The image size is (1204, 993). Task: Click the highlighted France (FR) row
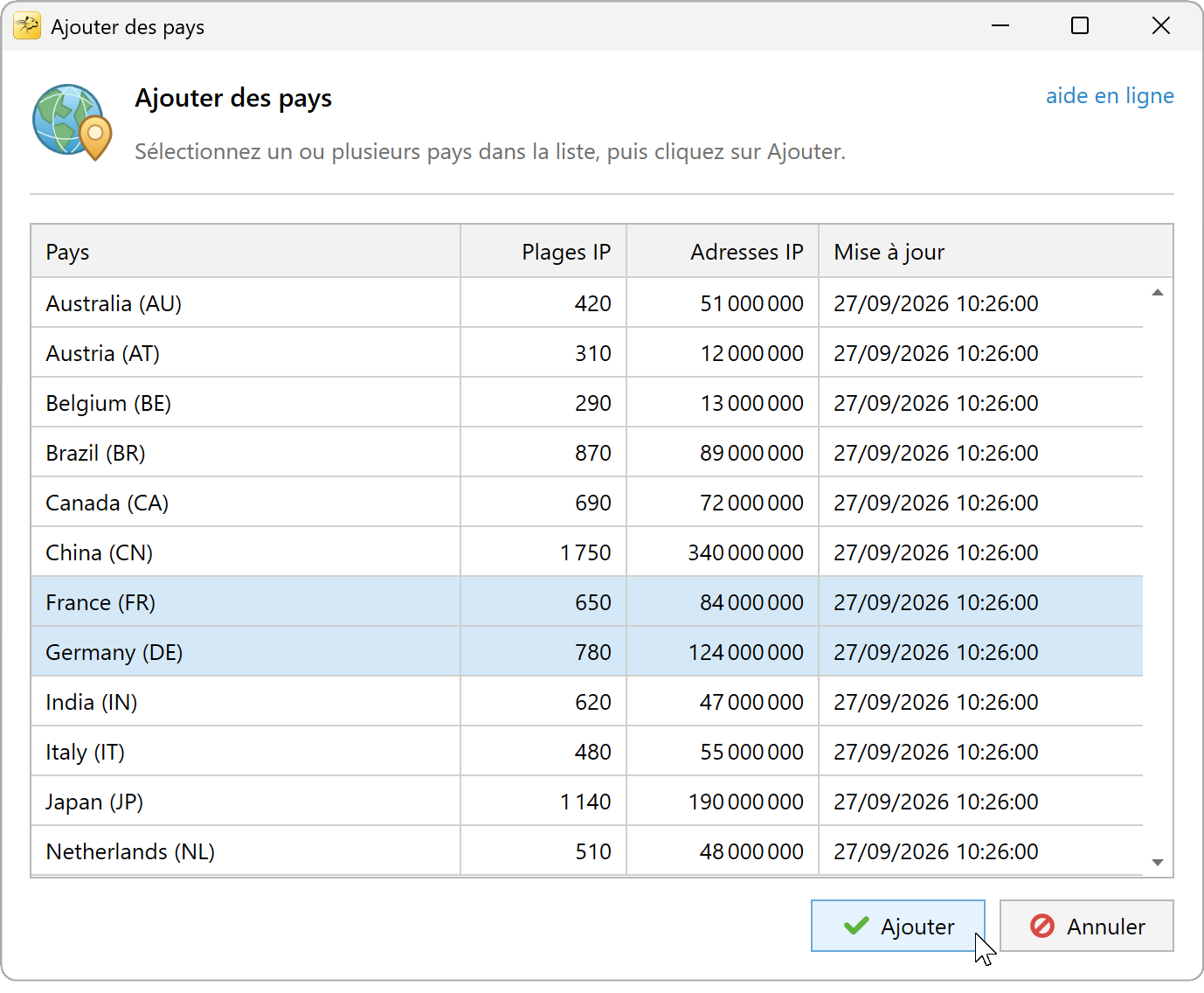pos(587,602)
